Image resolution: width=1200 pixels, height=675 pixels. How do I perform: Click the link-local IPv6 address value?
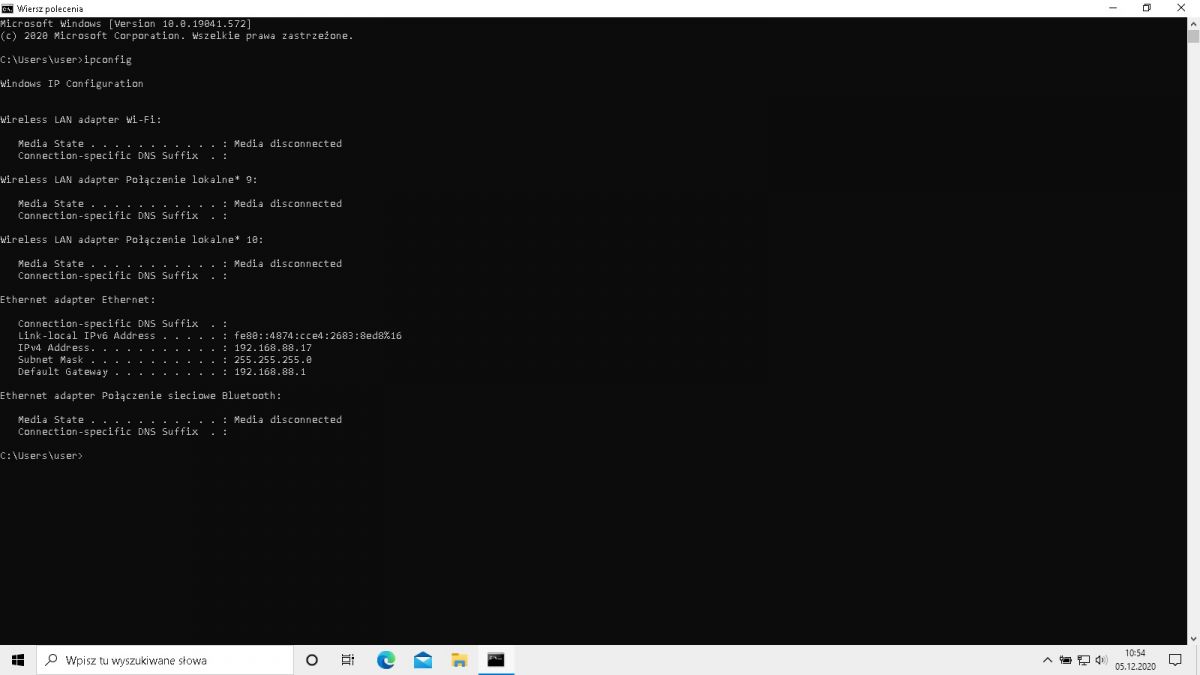[x=318, y=336]
